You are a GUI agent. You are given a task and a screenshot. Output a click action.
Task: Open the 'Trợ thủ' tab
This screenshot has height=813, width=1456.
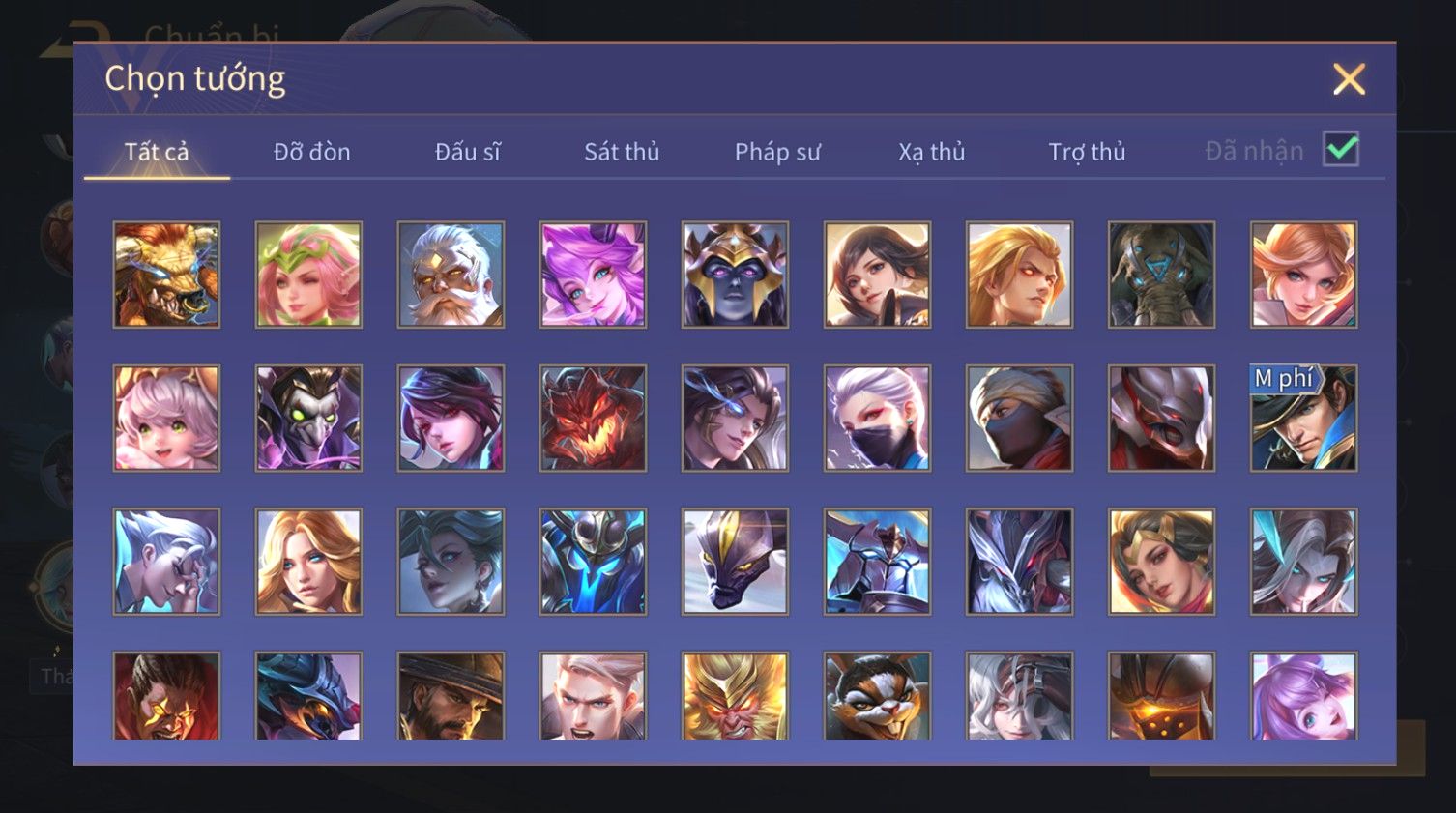pos(1088,152)
